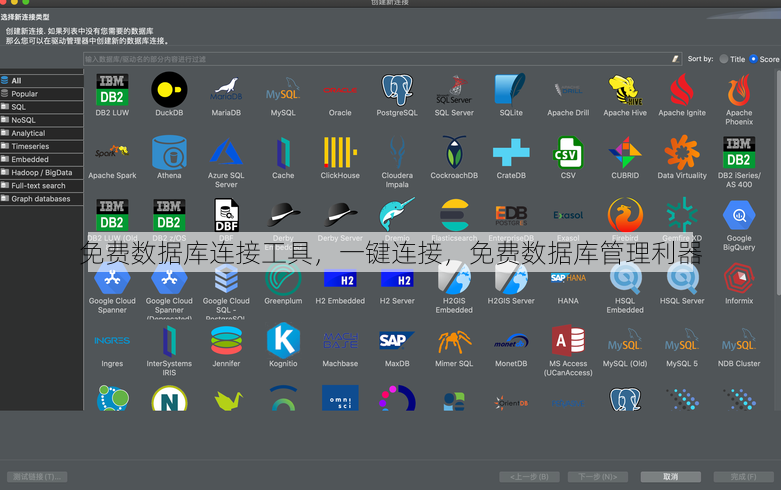Pick the Jennifer database icon
The width and height of the screenshot is (781, 490).
click(226, 342)
